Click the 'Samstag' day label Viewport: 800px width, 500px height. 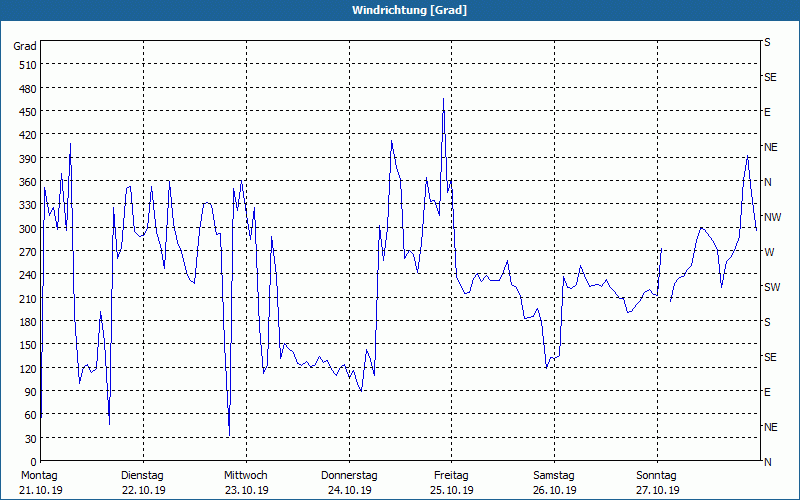coord(554,476)
